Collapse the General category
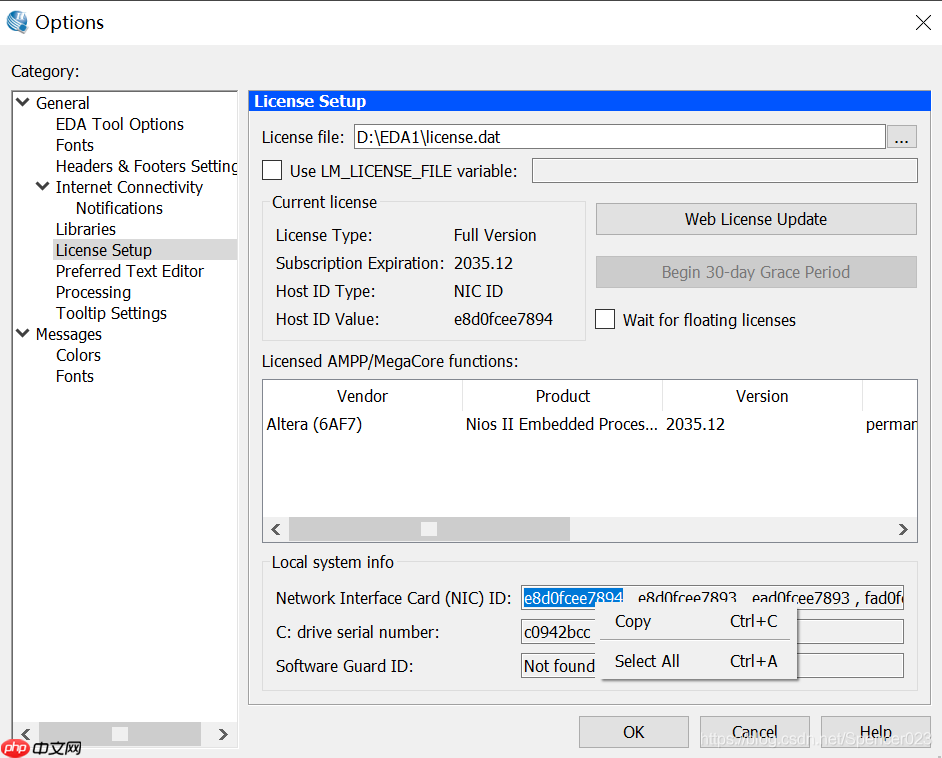This screenshot has height=758, width=942. (x=22, y=102)
